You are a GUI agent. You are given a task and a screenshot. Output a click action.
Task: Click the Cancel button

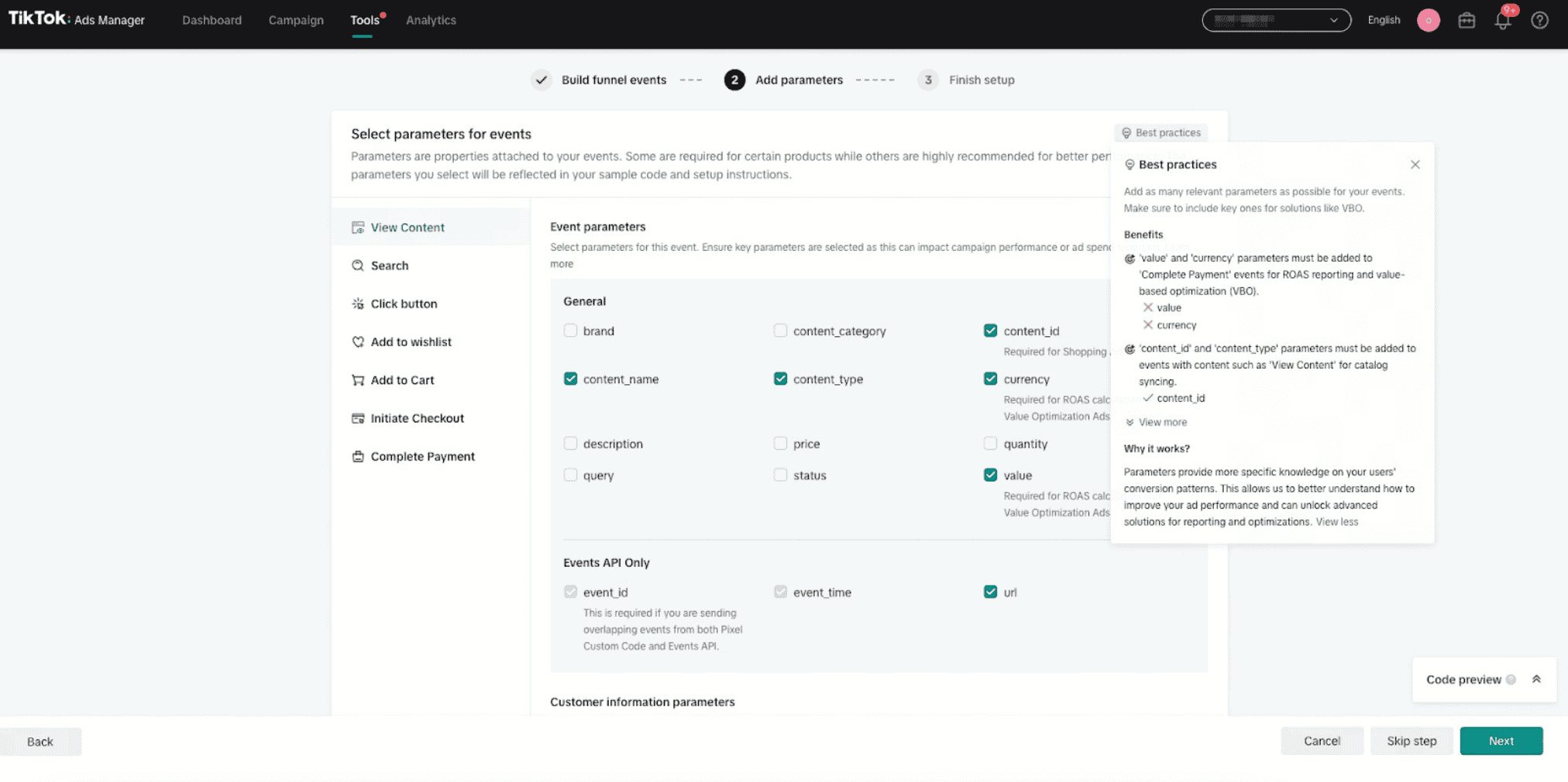point(1322,741)
